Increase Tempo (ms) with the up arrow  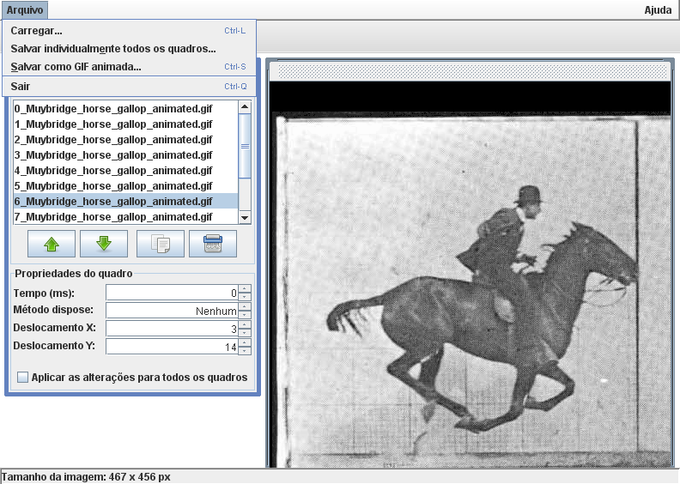coord(245,289)
